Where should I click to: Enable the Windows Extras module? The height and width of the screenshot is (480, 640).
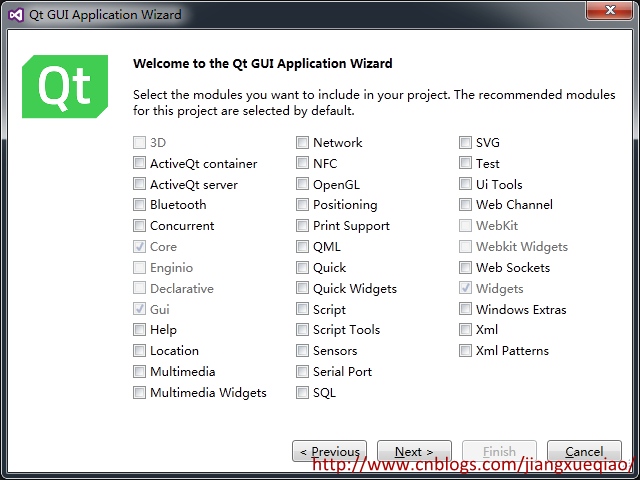465,309
